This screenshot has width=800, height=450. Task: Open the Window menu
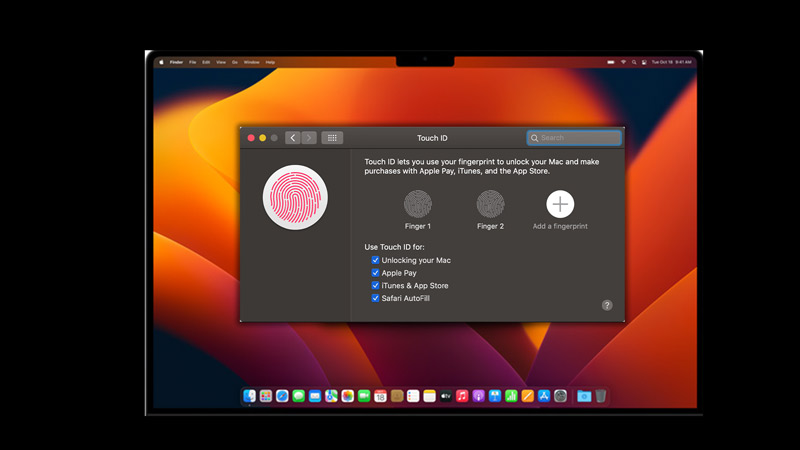click(x=252, y=62)
